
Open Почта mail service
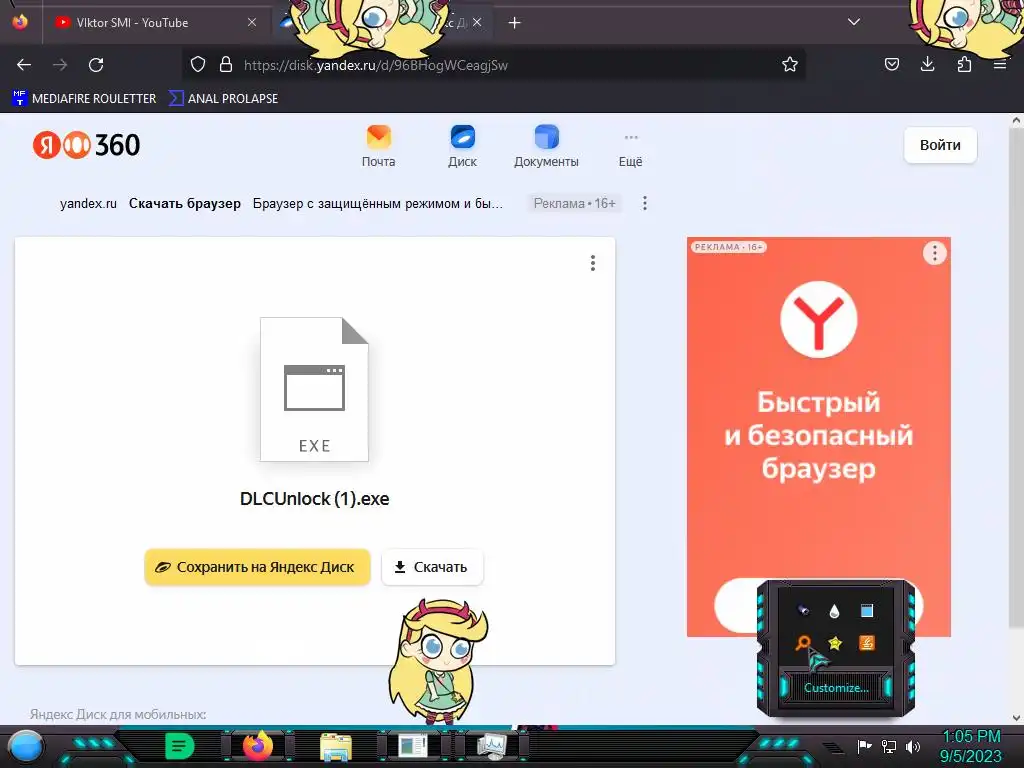click(x=379, y=146)
